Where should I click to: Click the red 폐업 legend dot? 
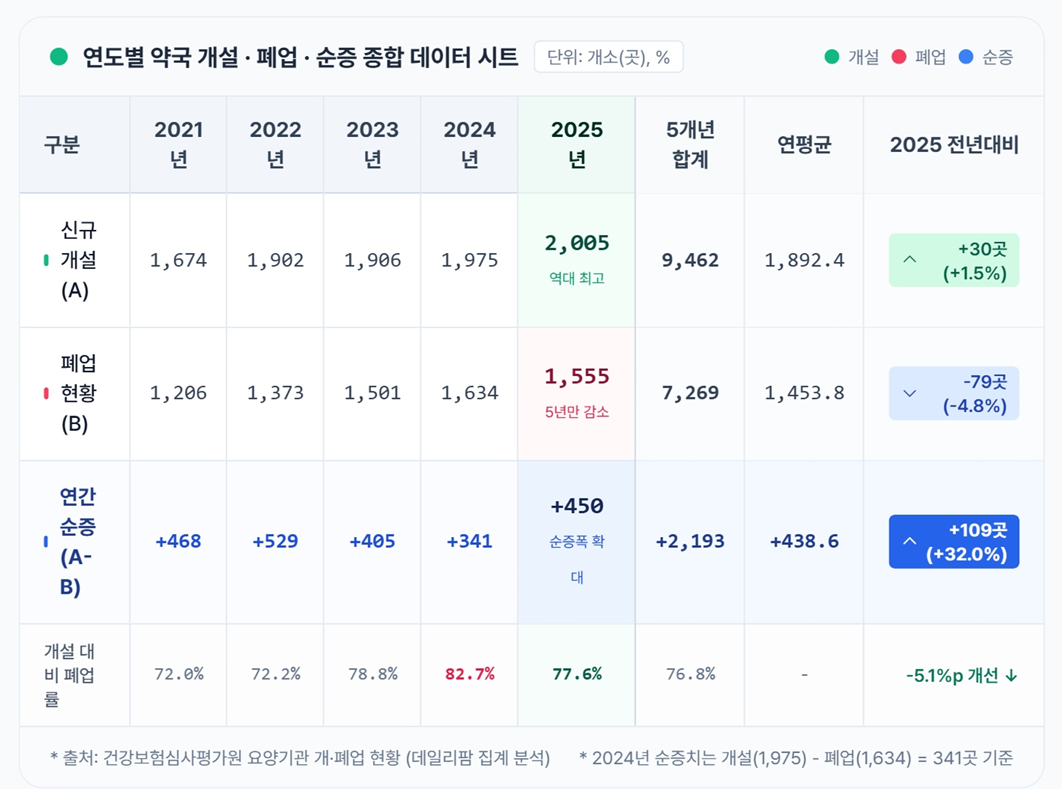click(x=899, y=57)
